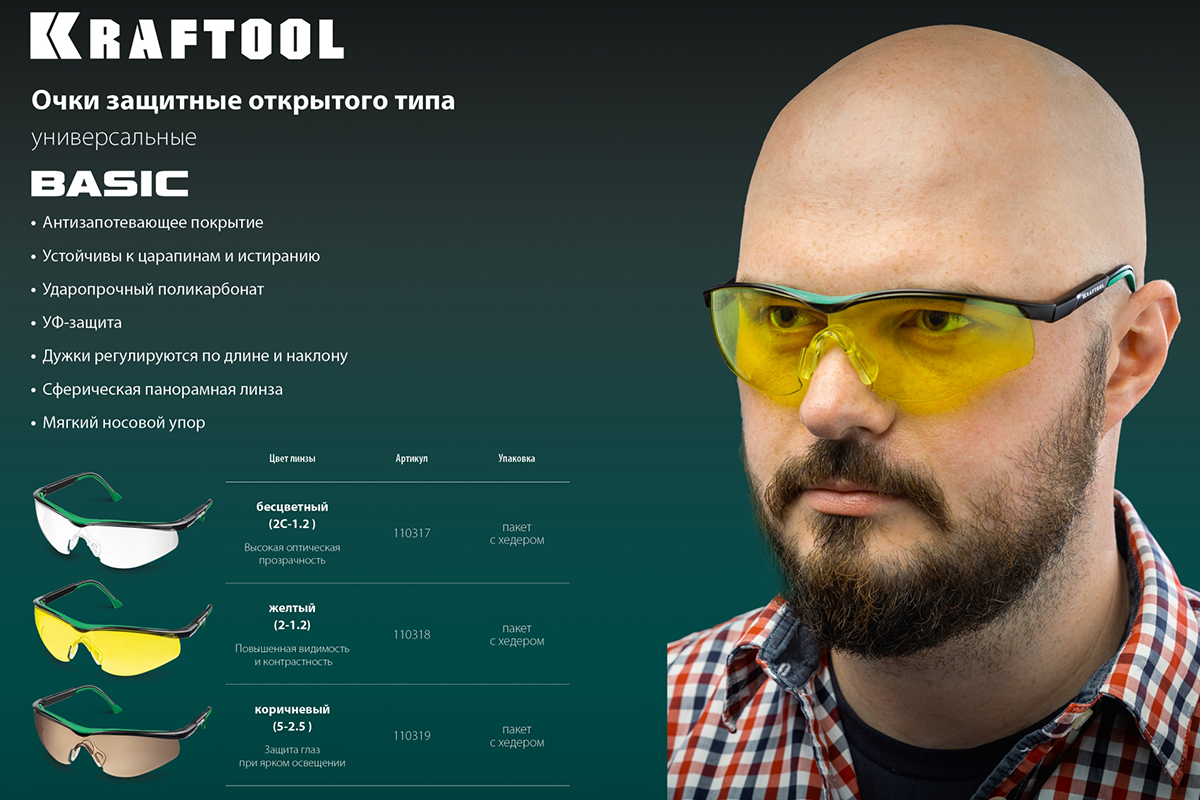Click article number 110317

(412, 533)
